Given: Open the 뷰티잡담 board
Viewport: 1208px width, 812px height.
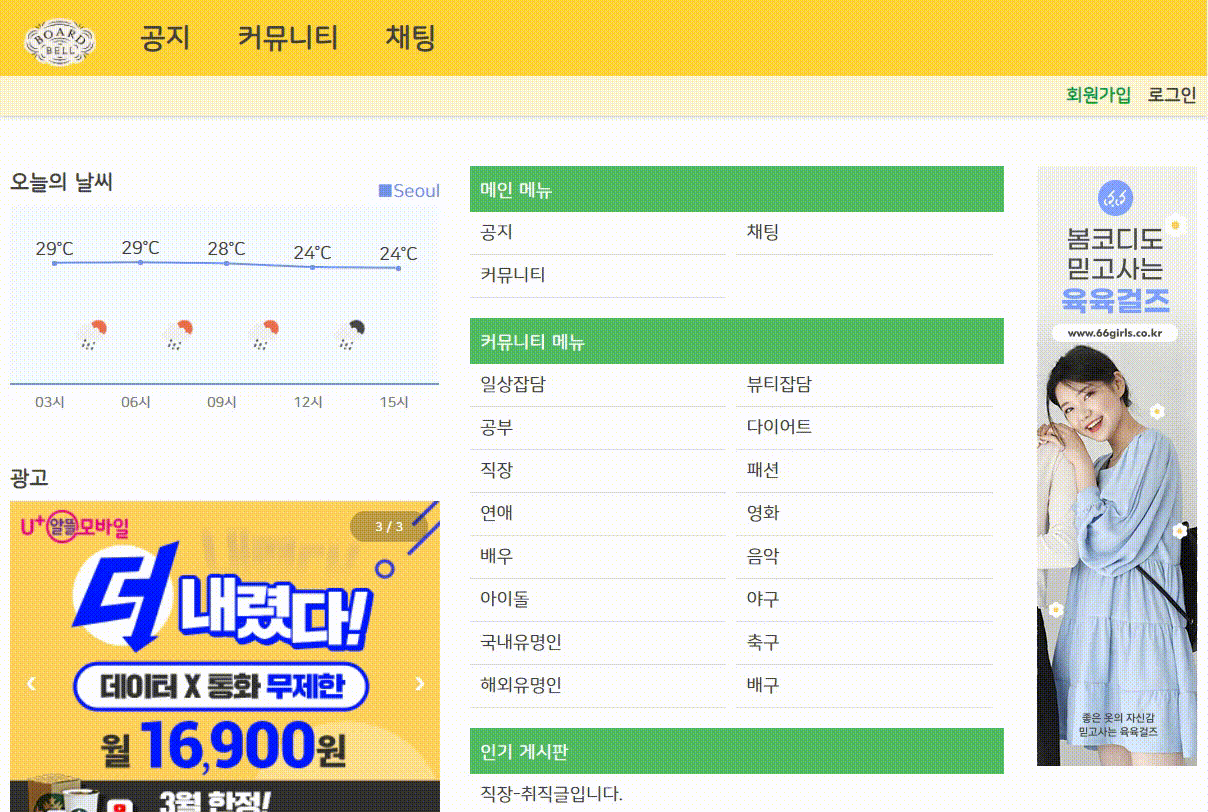Looking at the screenshot, I should point(865,385).
